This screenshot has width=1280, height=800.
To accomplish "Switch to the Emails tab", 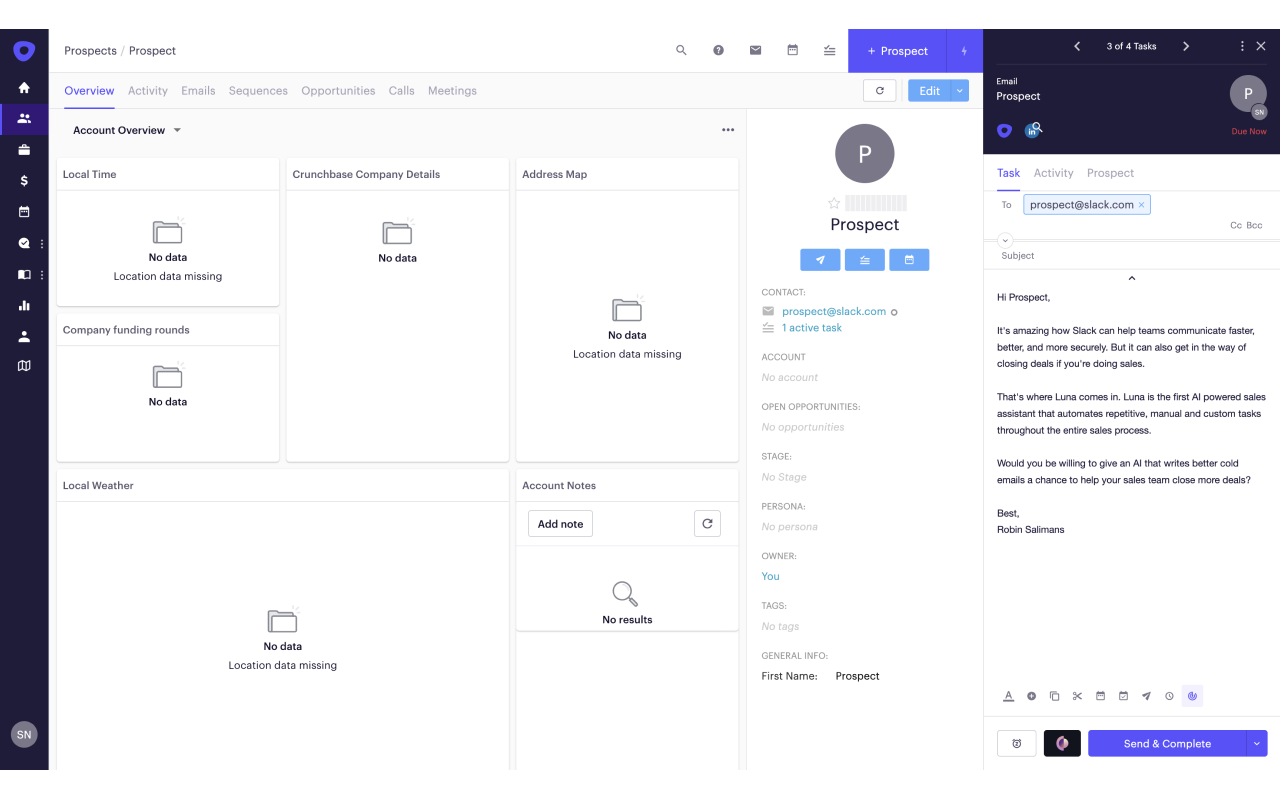I will tap(198, 91).
